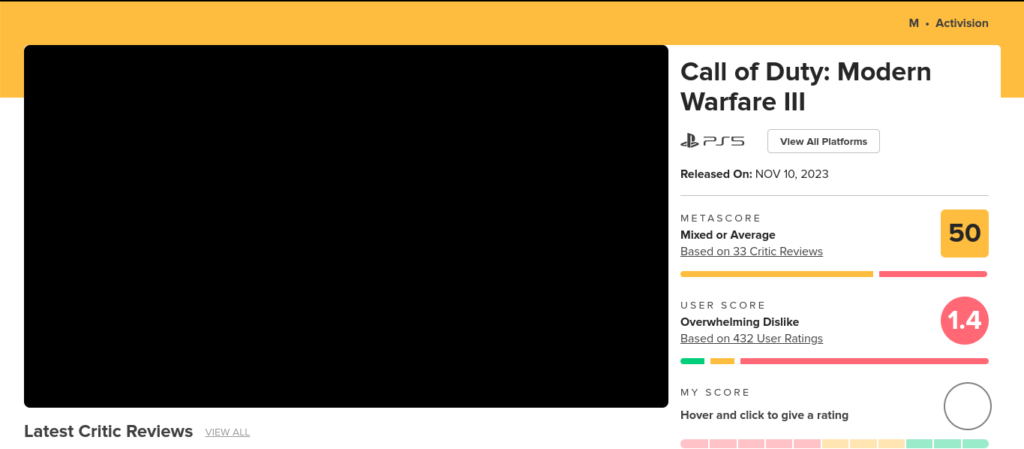Click the red negative critic reviews bar

(x=933, y=274)
